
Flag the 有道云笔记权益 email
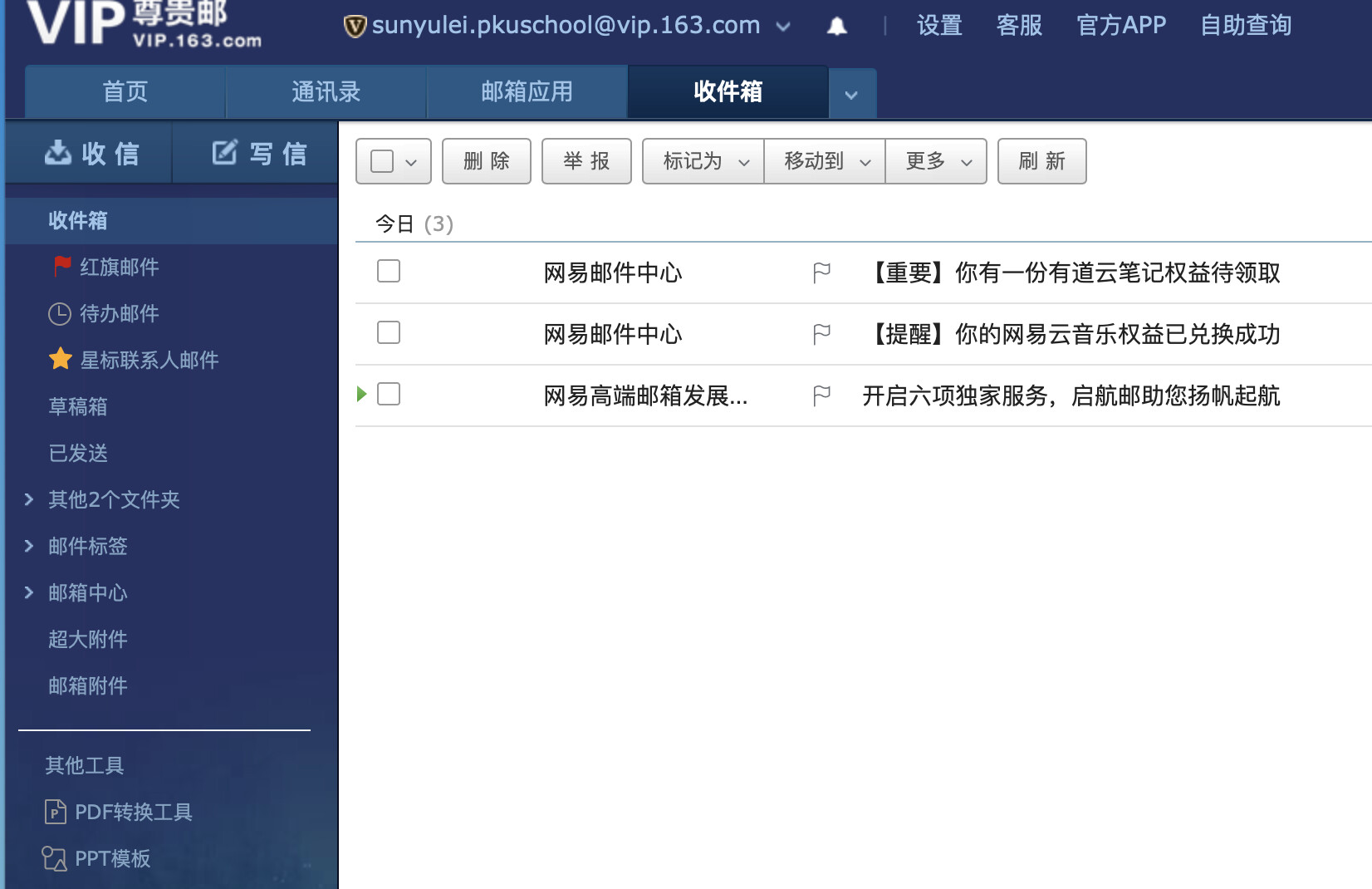tap(821, 273)
